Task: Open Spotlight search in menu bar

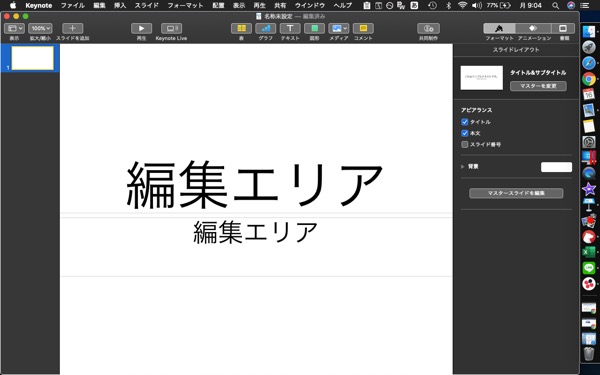Action: pos(555,5)
